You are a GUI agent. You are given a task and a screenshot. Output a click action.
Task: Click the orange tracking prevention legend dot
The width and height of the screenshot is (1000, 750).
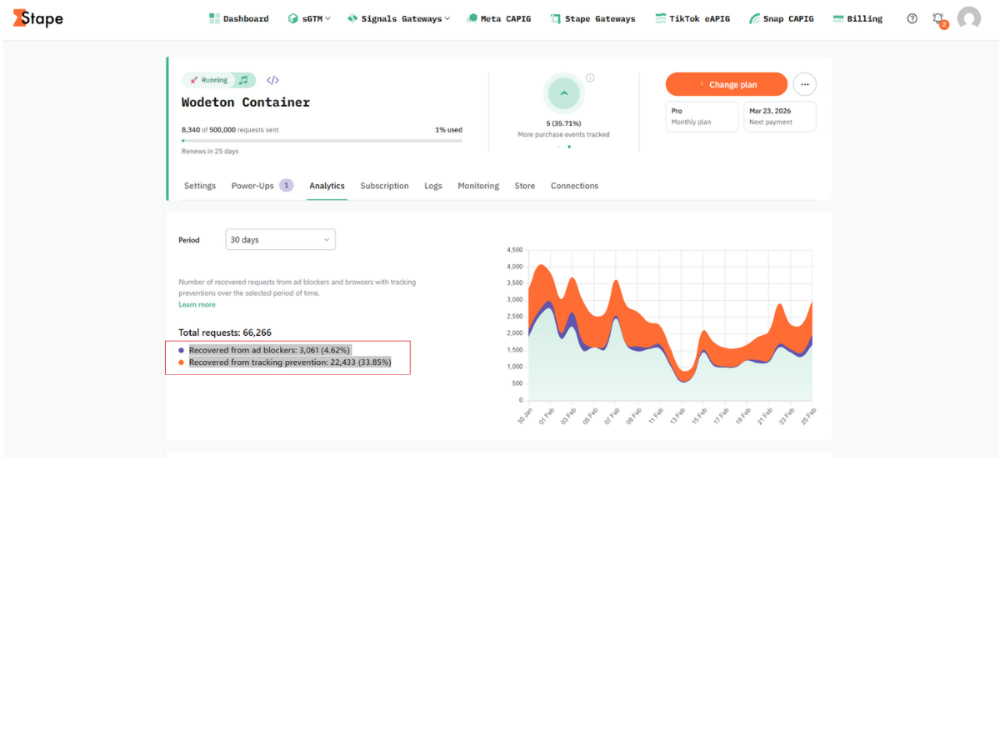[181, 362]
